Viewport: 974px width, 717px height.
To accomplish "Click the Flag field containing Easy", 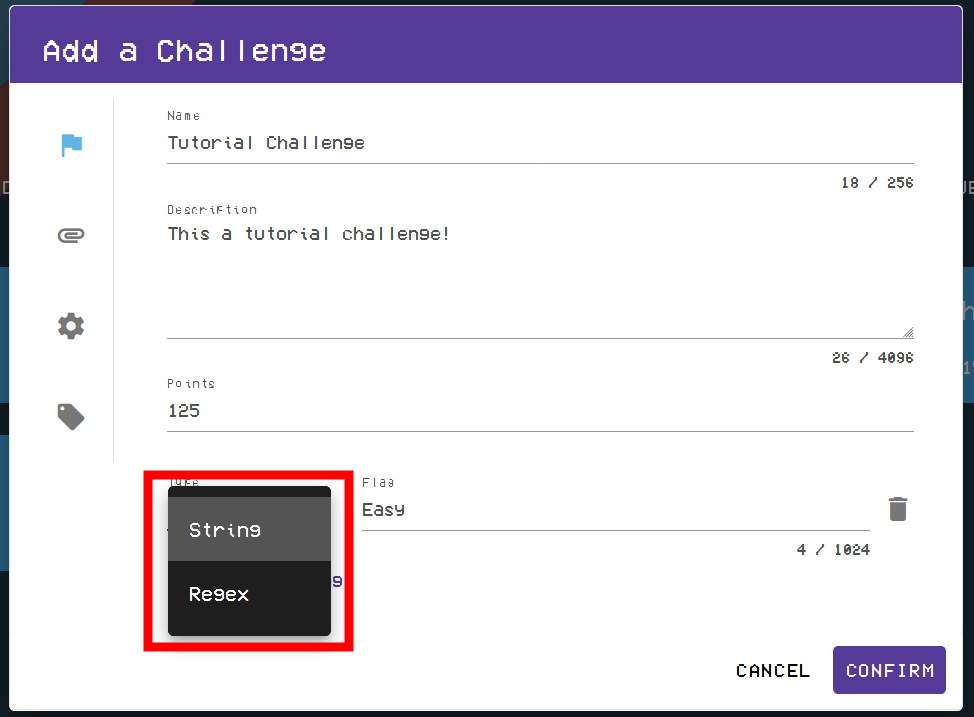I will pos(550,509).
